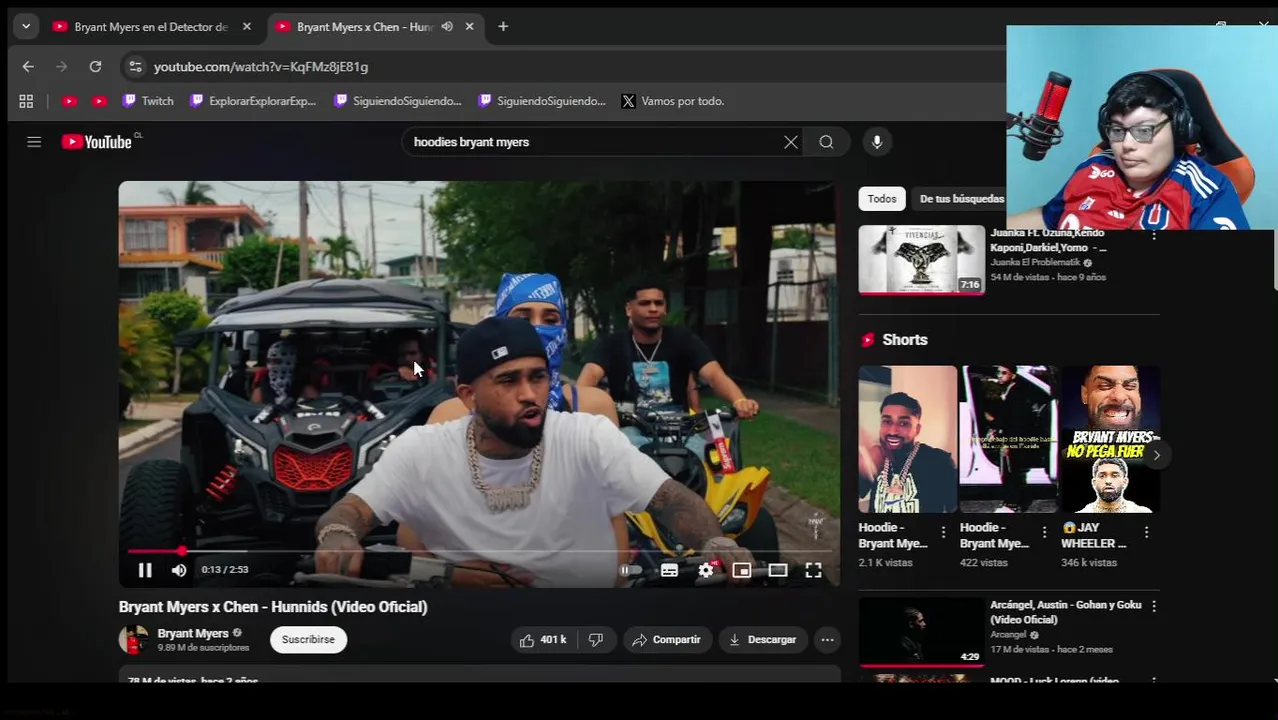The image size is (1278, 720).
Task: Mute the video volume speaker
Action: [x=179, y=570]
